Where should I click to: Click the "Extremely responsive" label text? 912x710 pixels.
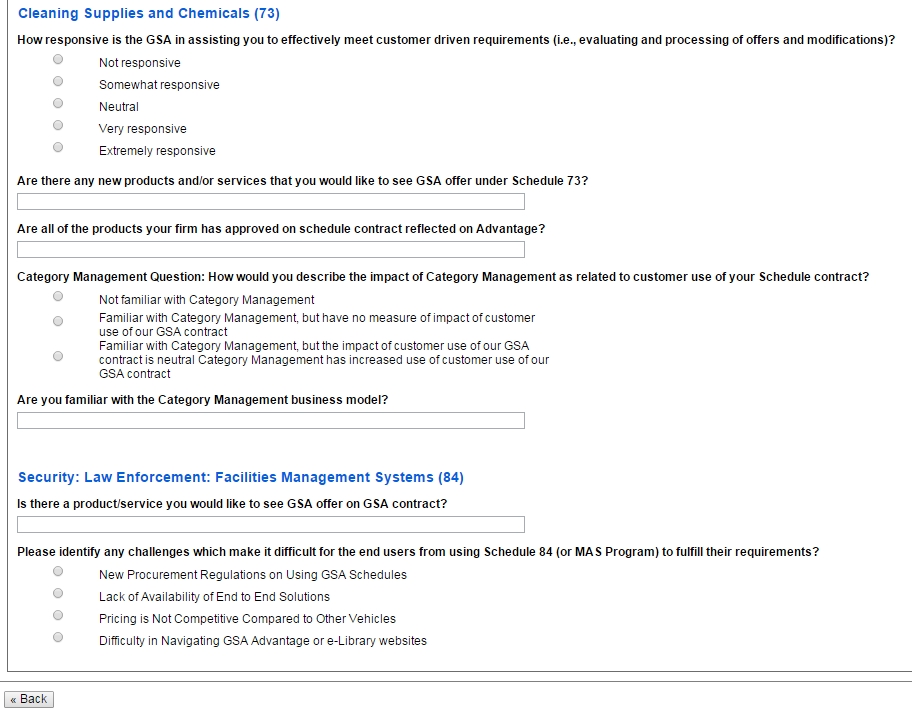[157, 151]
